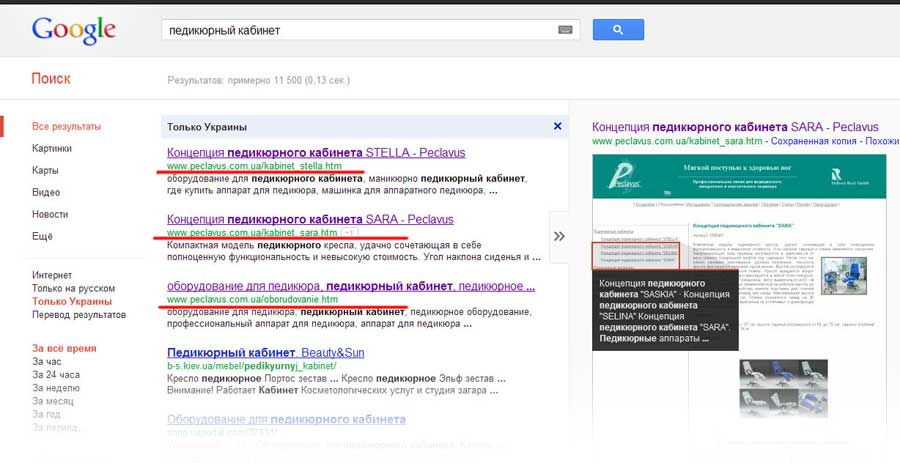This screenshot has width=900, height=463.
Task: Expand the 'Ещё' sidebar option
Action: pyautogui.click(x=42, y=236)
